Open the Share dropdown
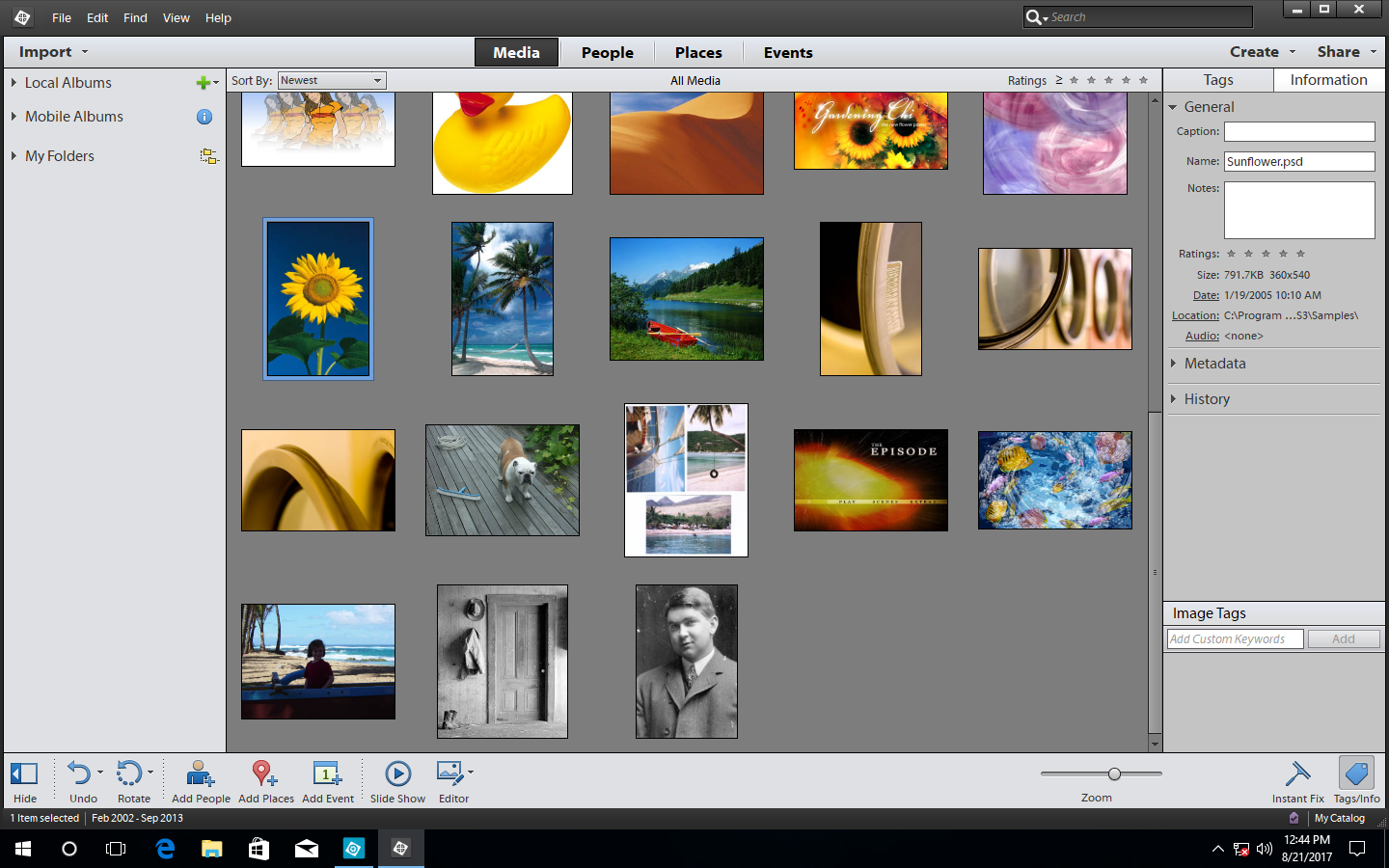1389x868 pixels. point(1347,52)
